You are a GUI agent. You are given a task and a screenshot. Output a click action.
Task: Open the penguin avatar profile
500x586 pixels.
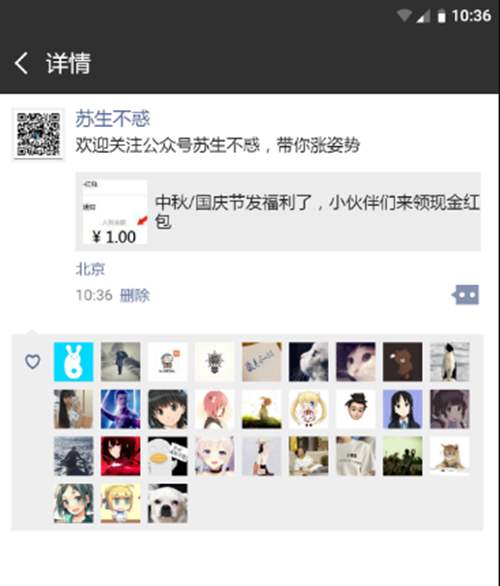point(450,362)
